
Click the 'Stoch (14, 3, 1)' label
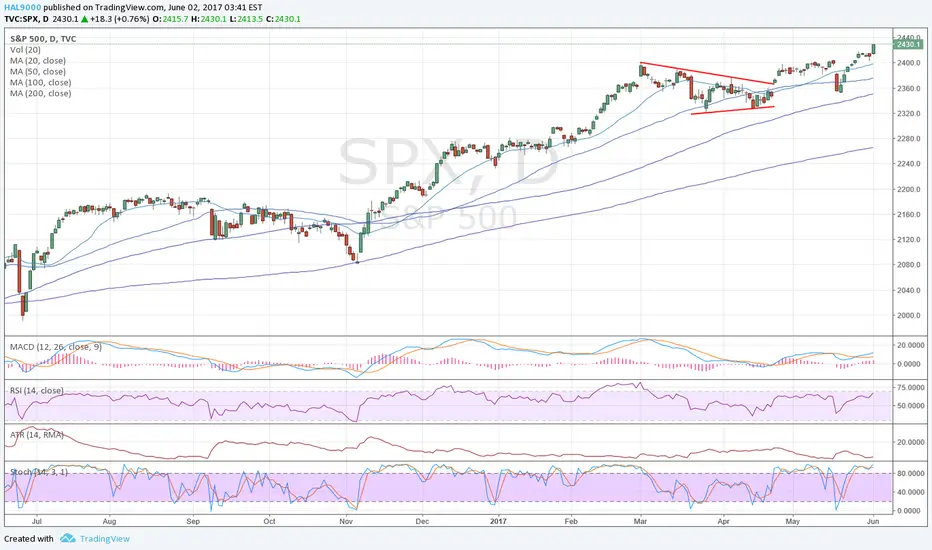(x=39, y=472)
